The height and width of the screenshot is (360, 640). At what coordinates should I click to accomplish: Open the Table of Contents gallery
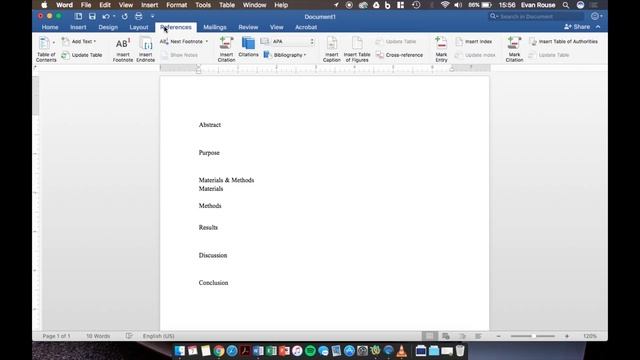coord(46,49)
